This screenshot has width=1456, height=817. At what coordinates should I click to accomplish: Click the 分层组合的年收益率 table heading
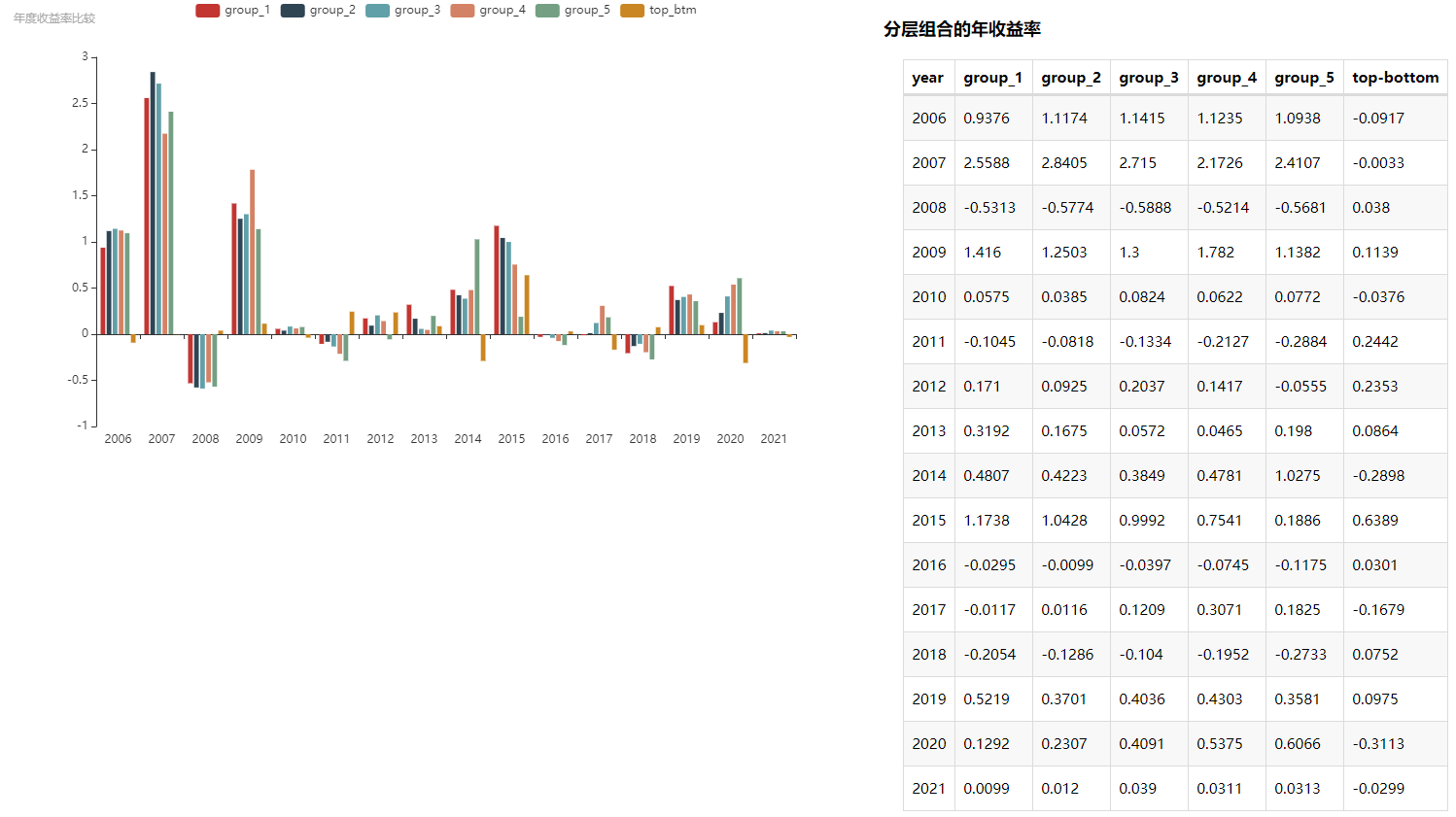point(962,29)
